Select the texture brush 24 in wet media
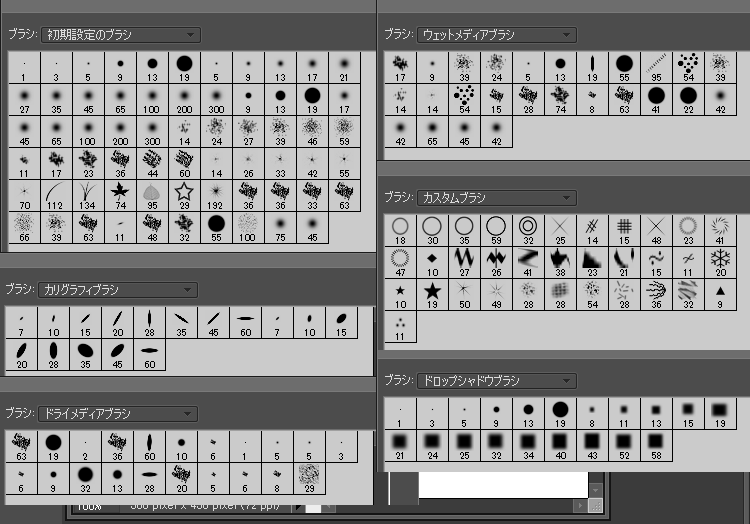 click(x=496, y=68)
